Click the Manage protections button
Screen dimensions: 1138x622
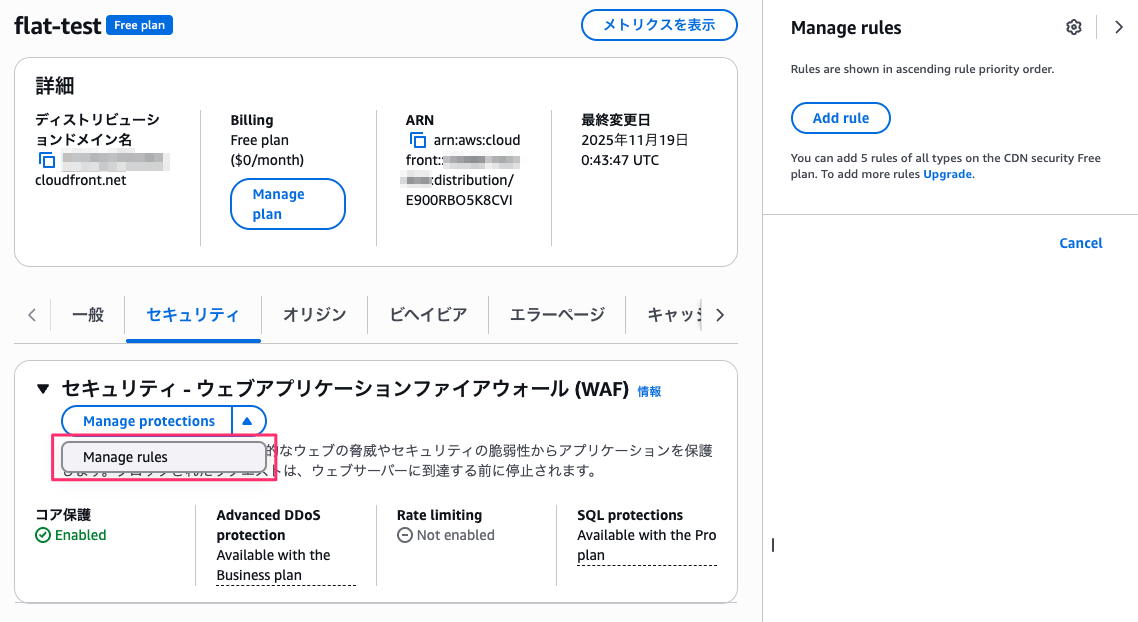(x=148, y=421)
